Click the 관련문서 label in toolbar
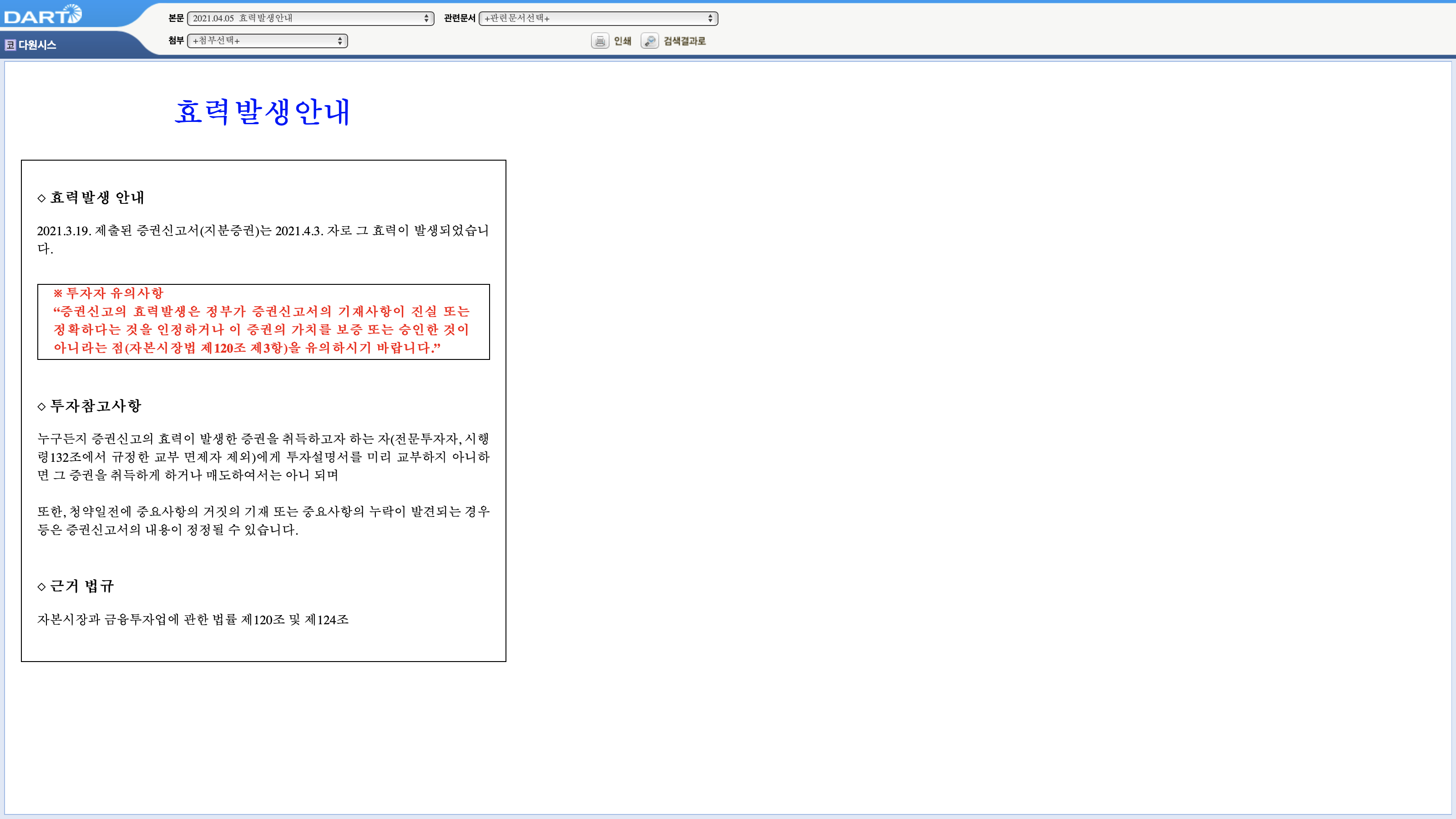 [459, 18]
